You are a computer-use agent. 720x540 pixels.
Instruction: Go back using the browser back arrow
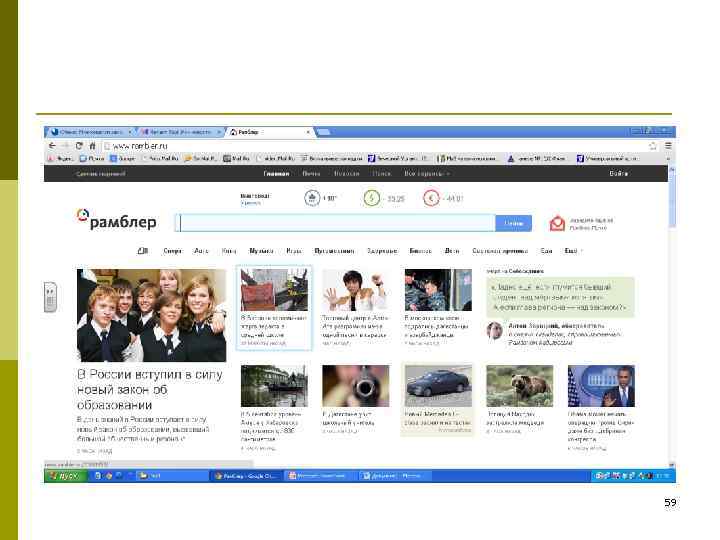pos(52,146)
